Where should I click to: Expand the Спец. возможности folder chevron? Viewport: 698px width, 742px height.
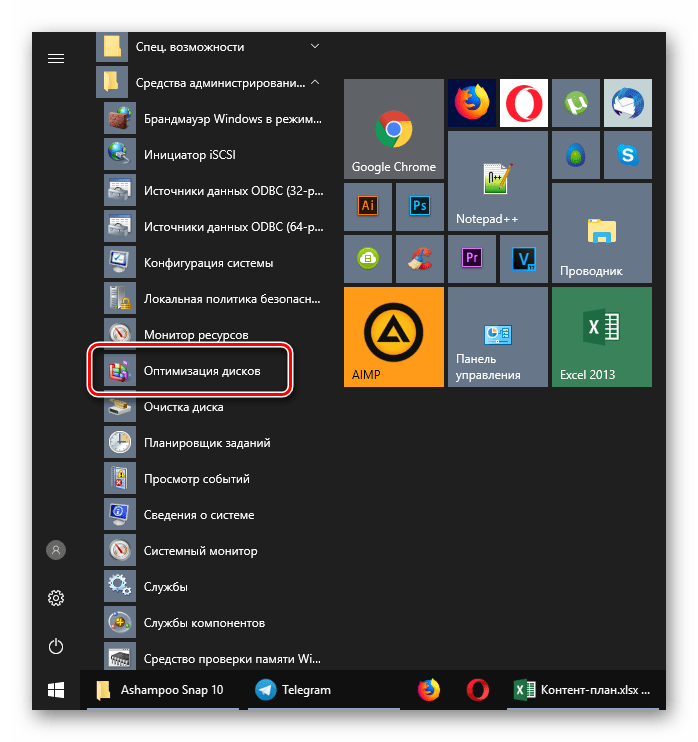(x=315, y=46)
